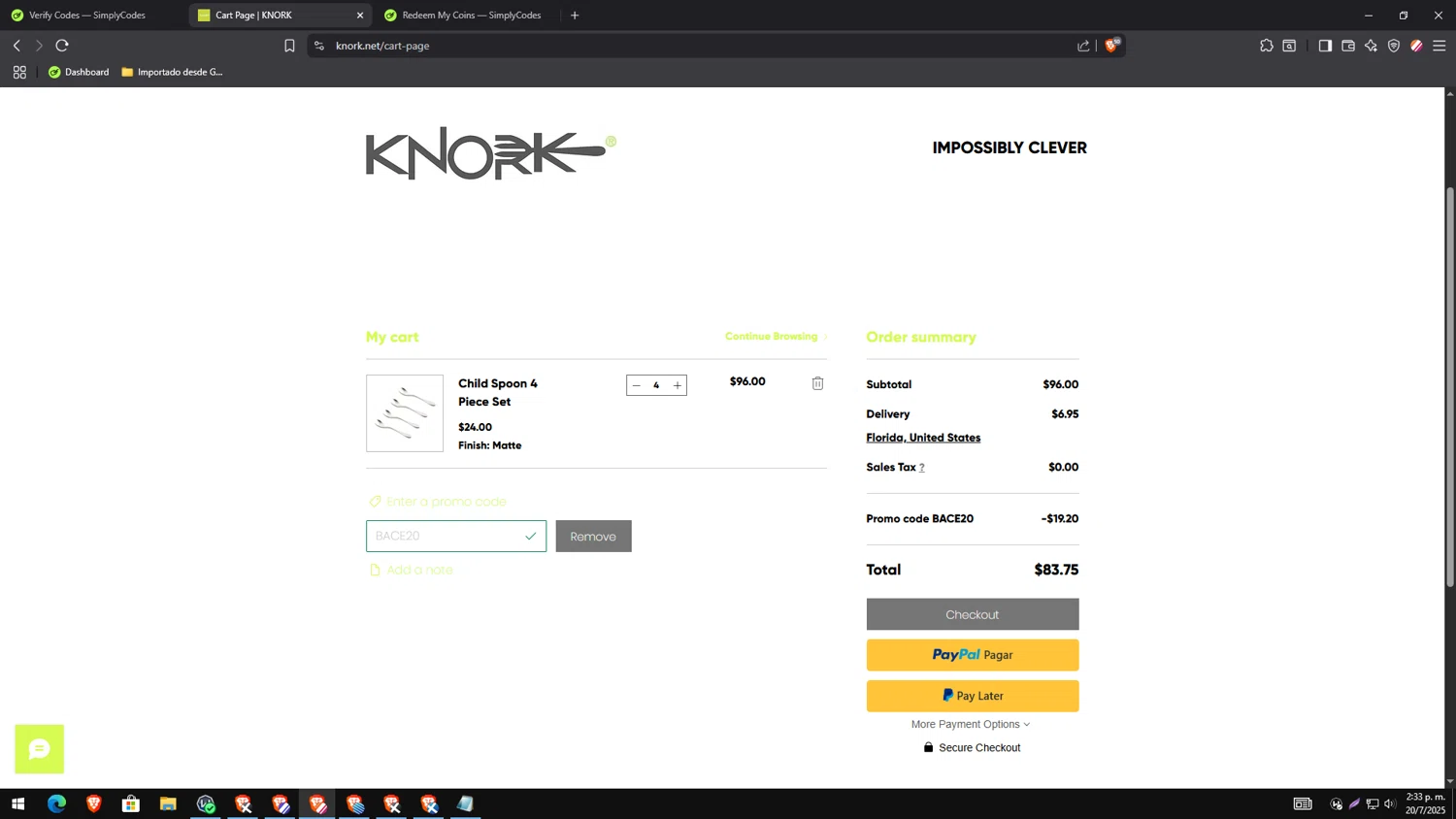Click the address bar URL knork.net/cart-page
Image resolution: width=1456 pixels, height=819 pixels.
pos(382,46)
